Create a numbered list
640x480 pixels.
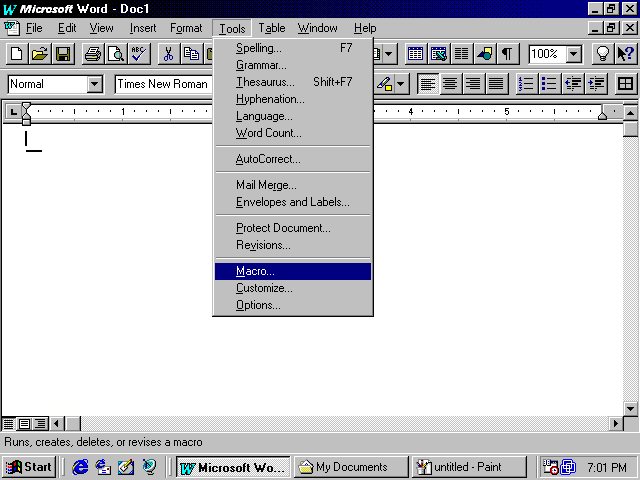(x=526, y=84)
